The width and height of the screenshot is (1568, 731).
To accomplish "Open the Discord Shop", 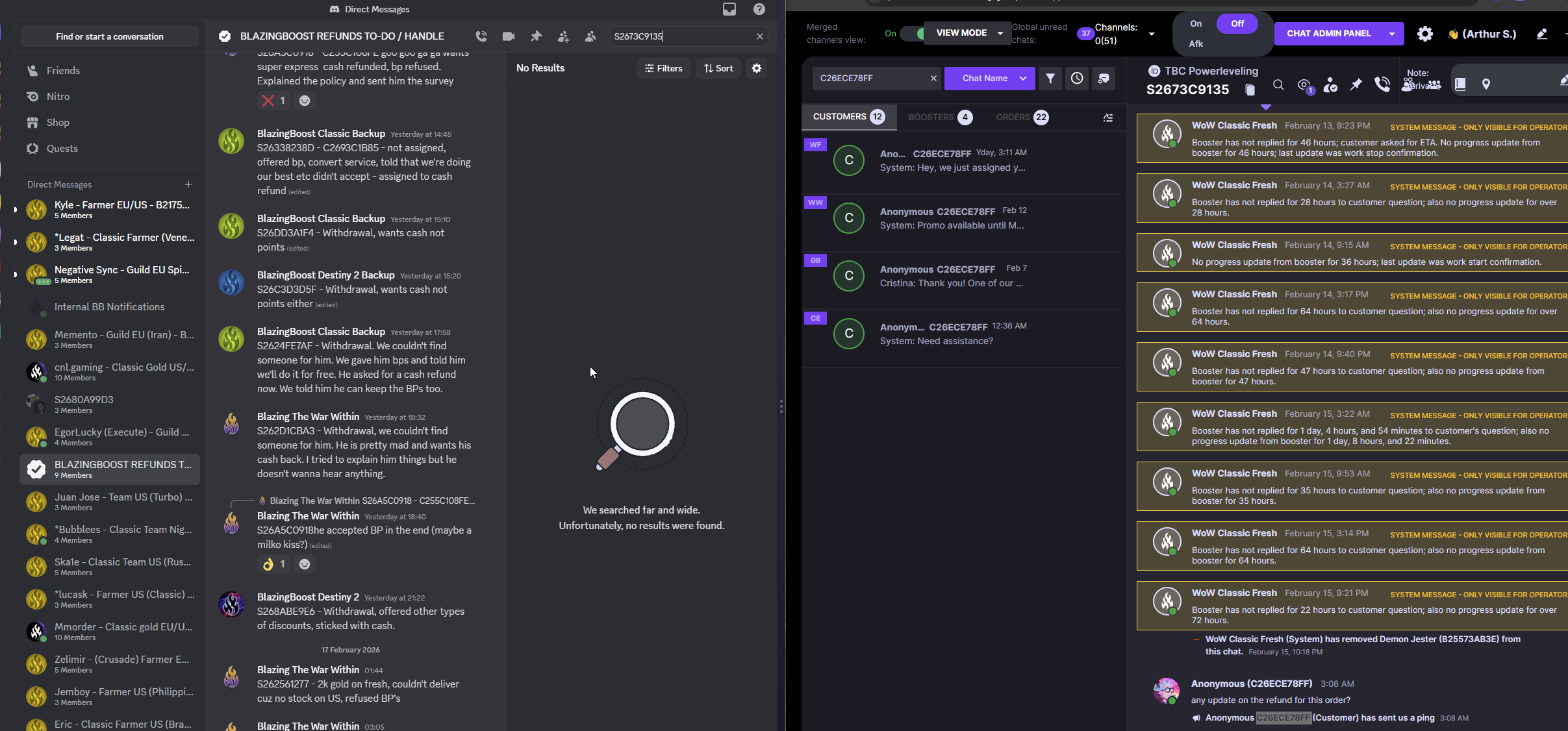I will [x=110, y=122].
